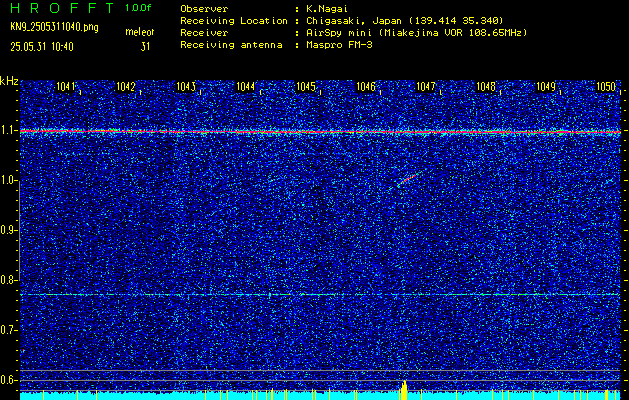Click the 1050 time marker

pos(606,87)
